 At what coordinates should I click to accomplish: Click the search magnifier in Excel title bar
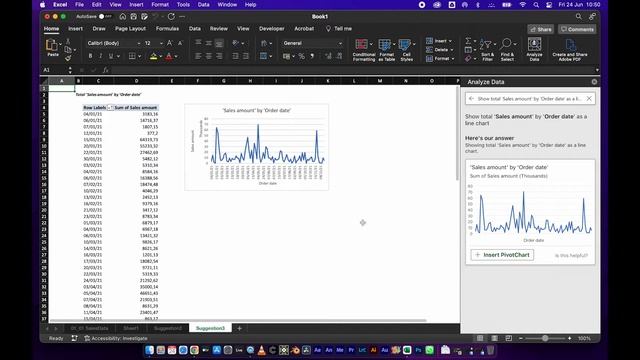(x=579, y=17)
